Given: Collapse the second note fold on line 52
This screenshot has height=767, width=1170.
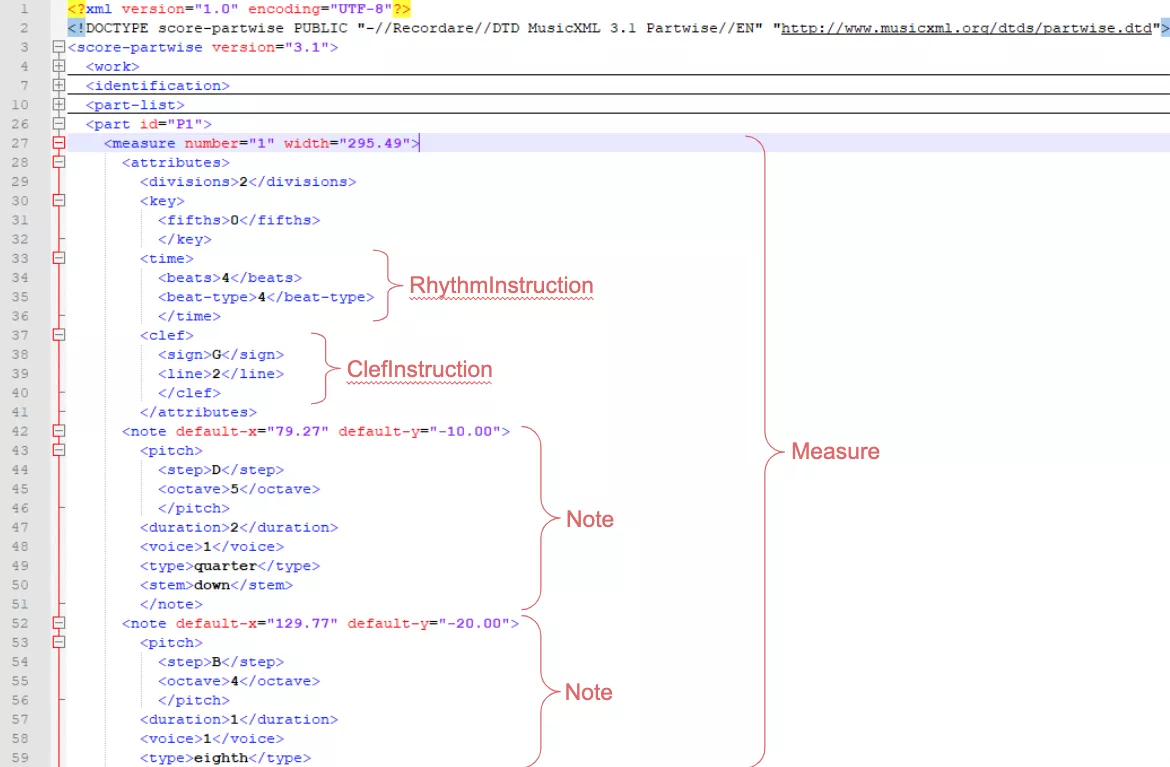Looking at the screenshot, I should pyautogui.click(x=58, y=623).
